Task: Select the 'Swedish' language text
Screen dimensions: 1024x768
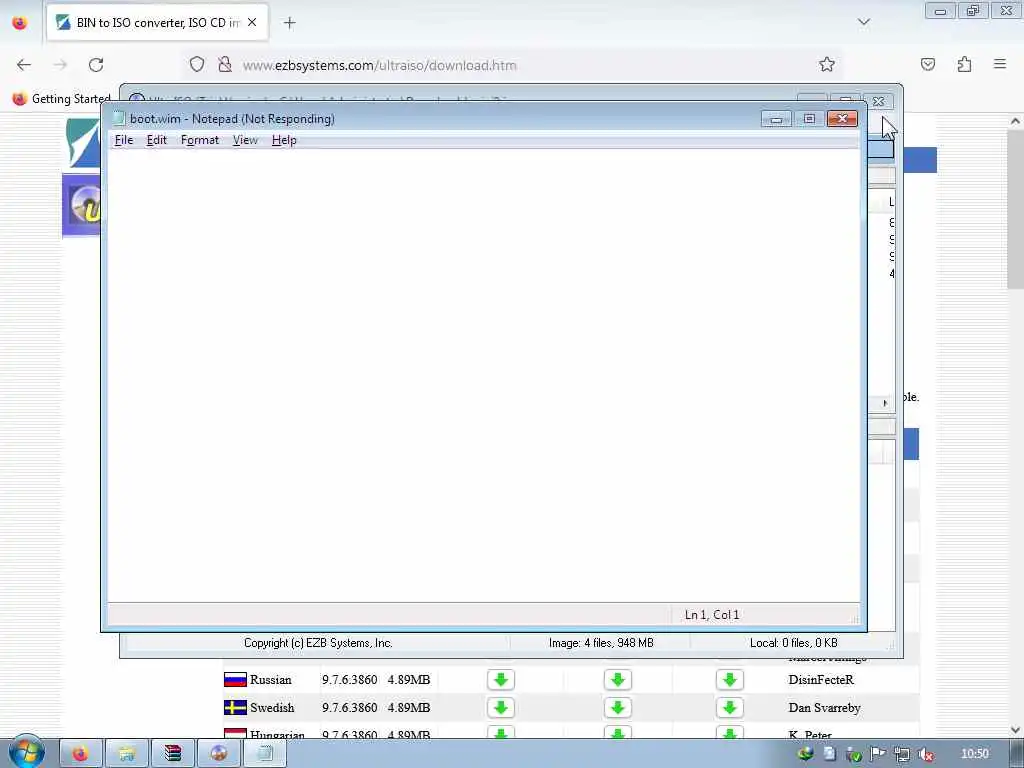Action: click(x=272, y=708)
